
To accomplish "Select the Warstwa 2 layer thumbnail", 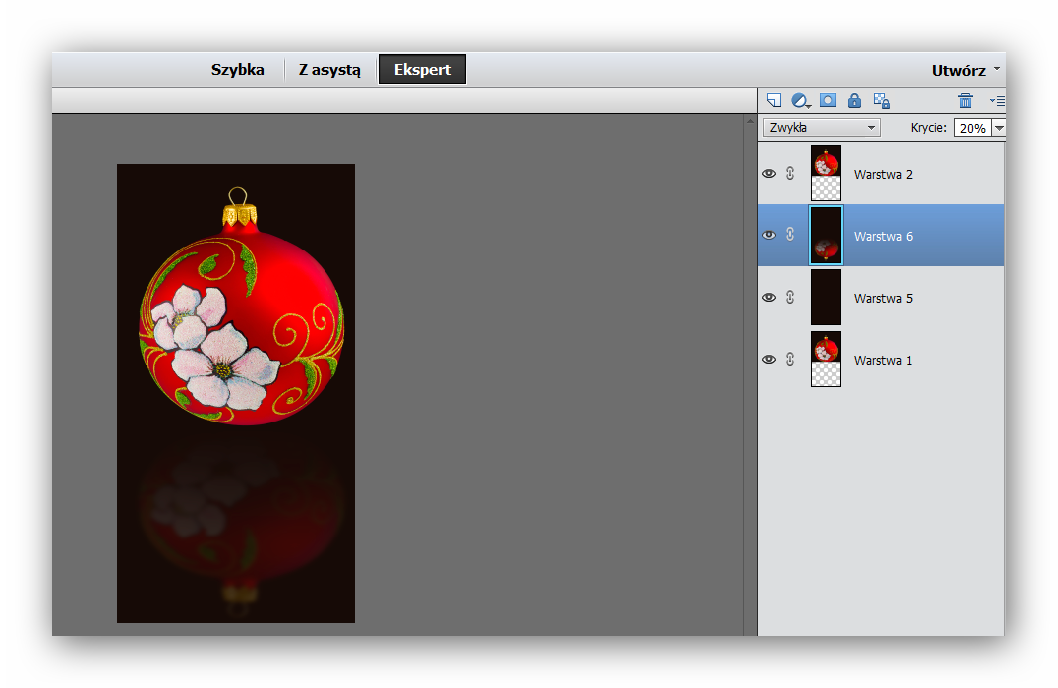I will pyautogui.click(x=826, y=173).
